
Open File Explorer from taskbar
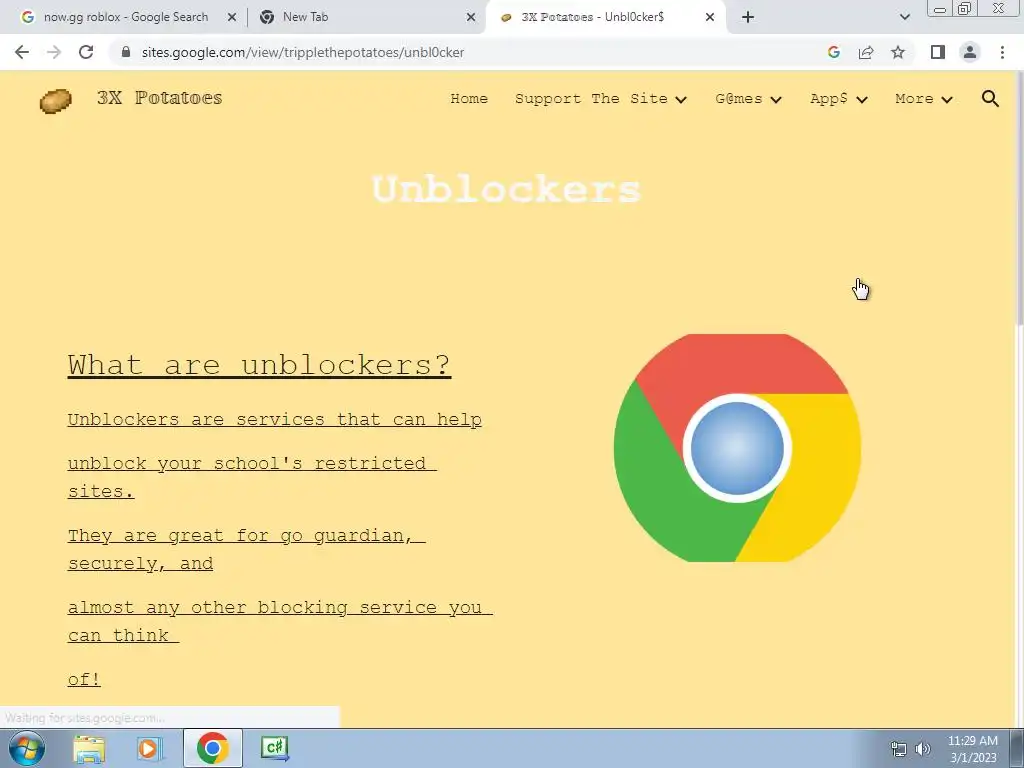click(x=89, y=749)
